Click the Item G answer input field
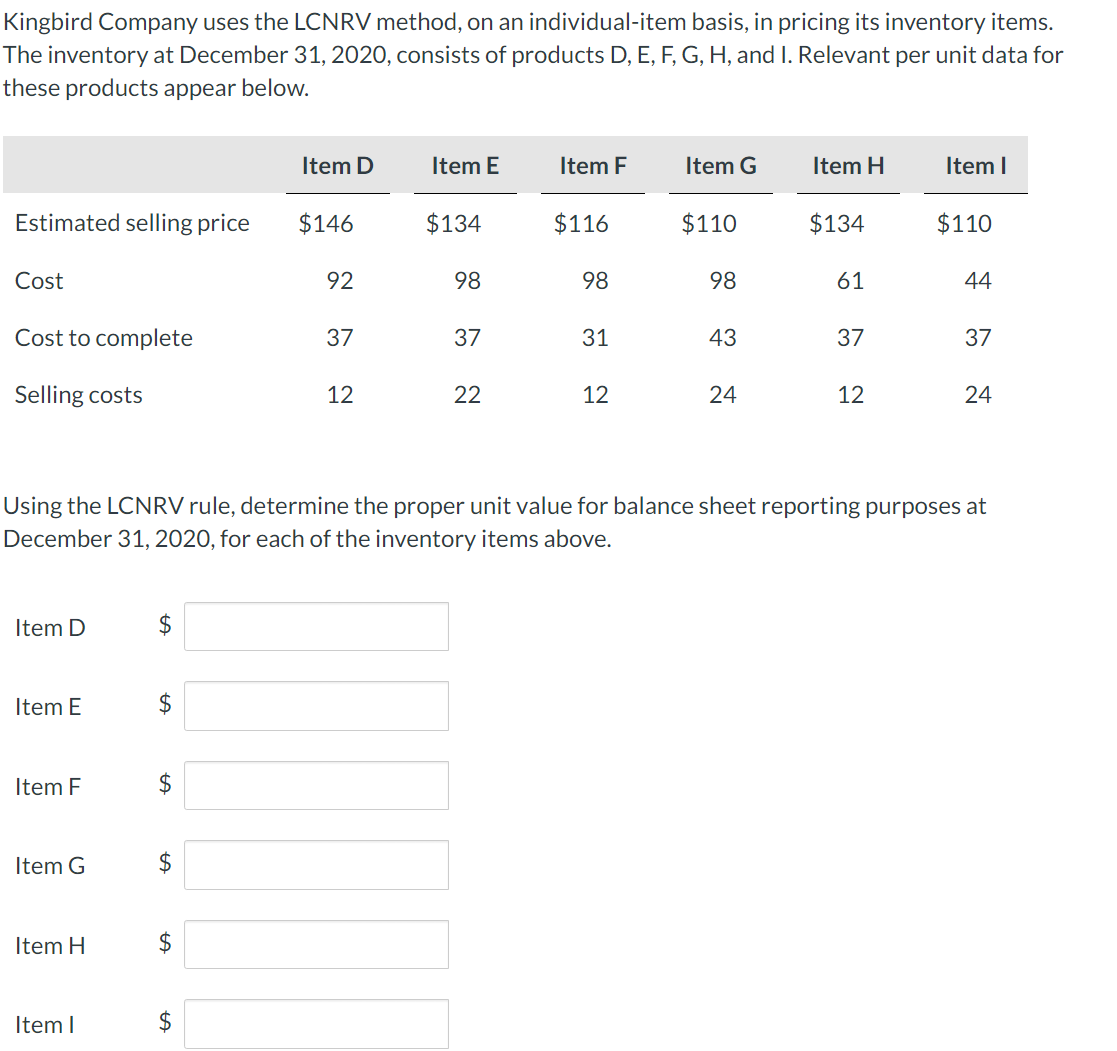This screenshot has width=1117, height=1051. click(x=315, y=864)
